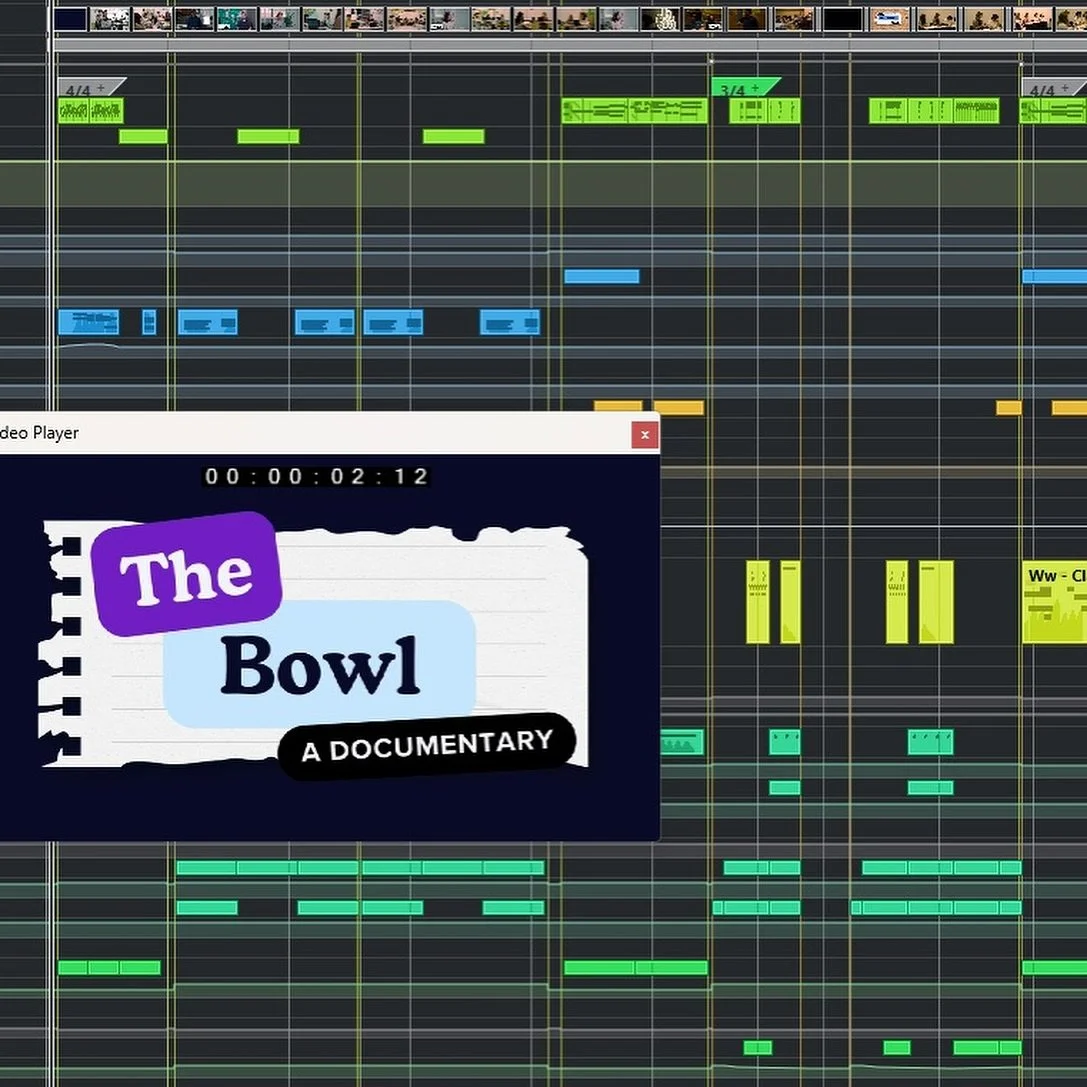Viewport: 1087px width, 1087px height.
Task: Click the plus icon next to the 3/4 signature
Action: 755,87
